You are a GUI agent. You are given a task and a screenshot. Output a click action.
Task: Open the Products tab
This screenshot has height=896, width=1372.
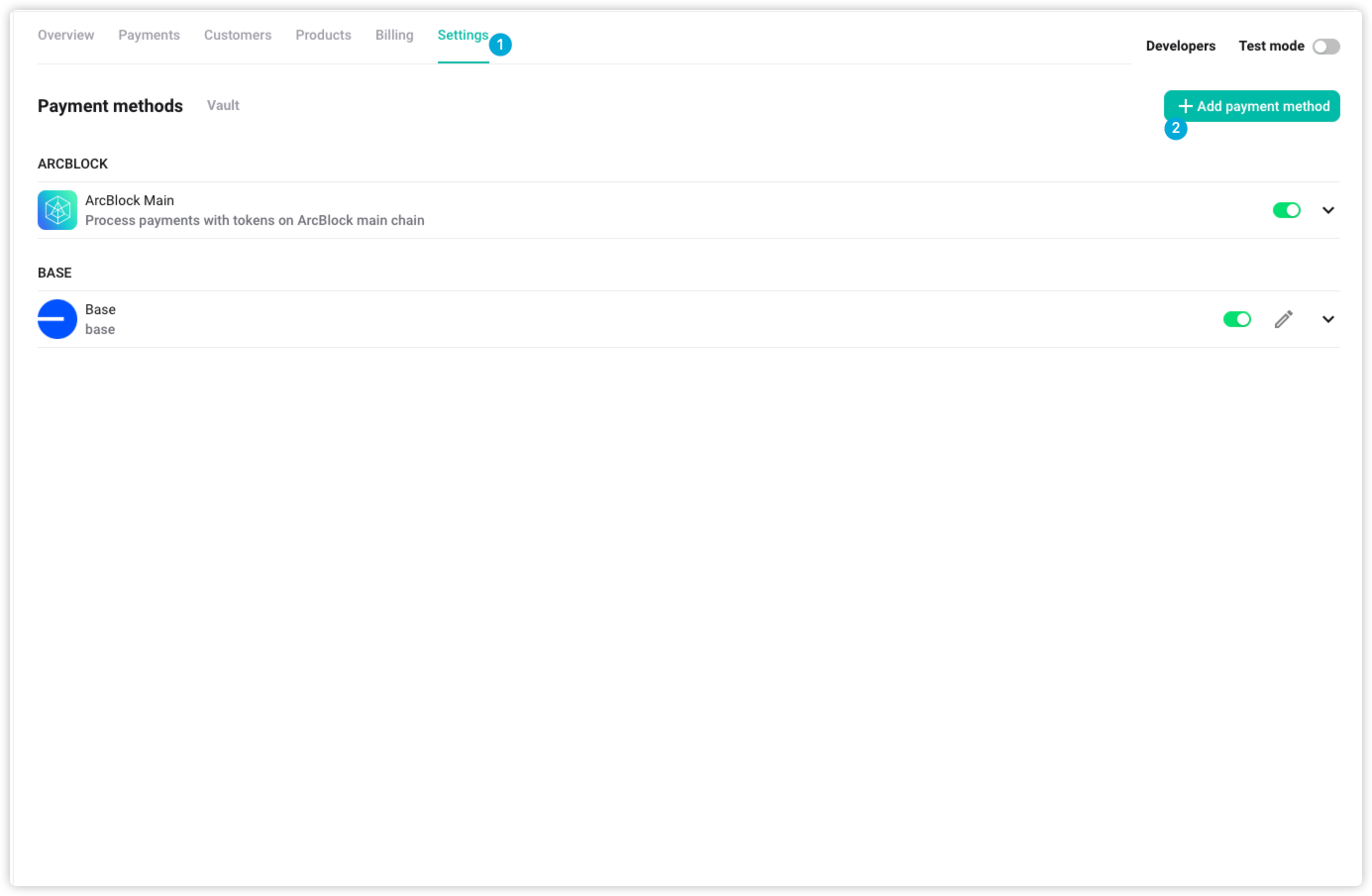click(323, 35)
